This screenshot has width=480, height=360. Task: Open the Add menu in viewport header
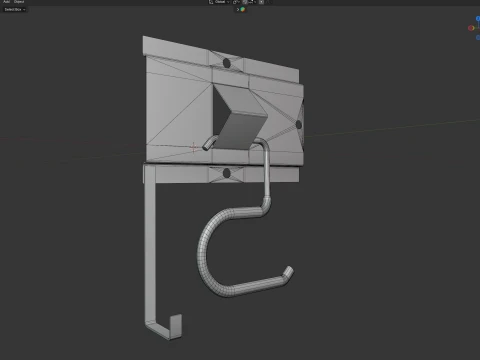6,2
